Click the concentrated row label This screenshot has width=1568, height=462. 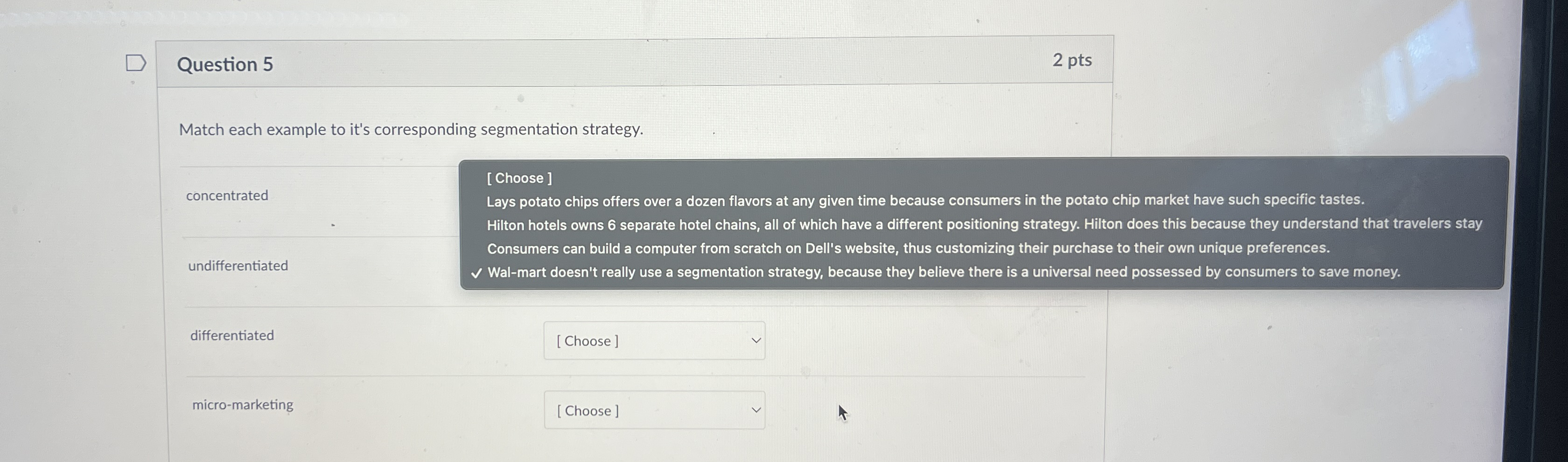[227, 195]
